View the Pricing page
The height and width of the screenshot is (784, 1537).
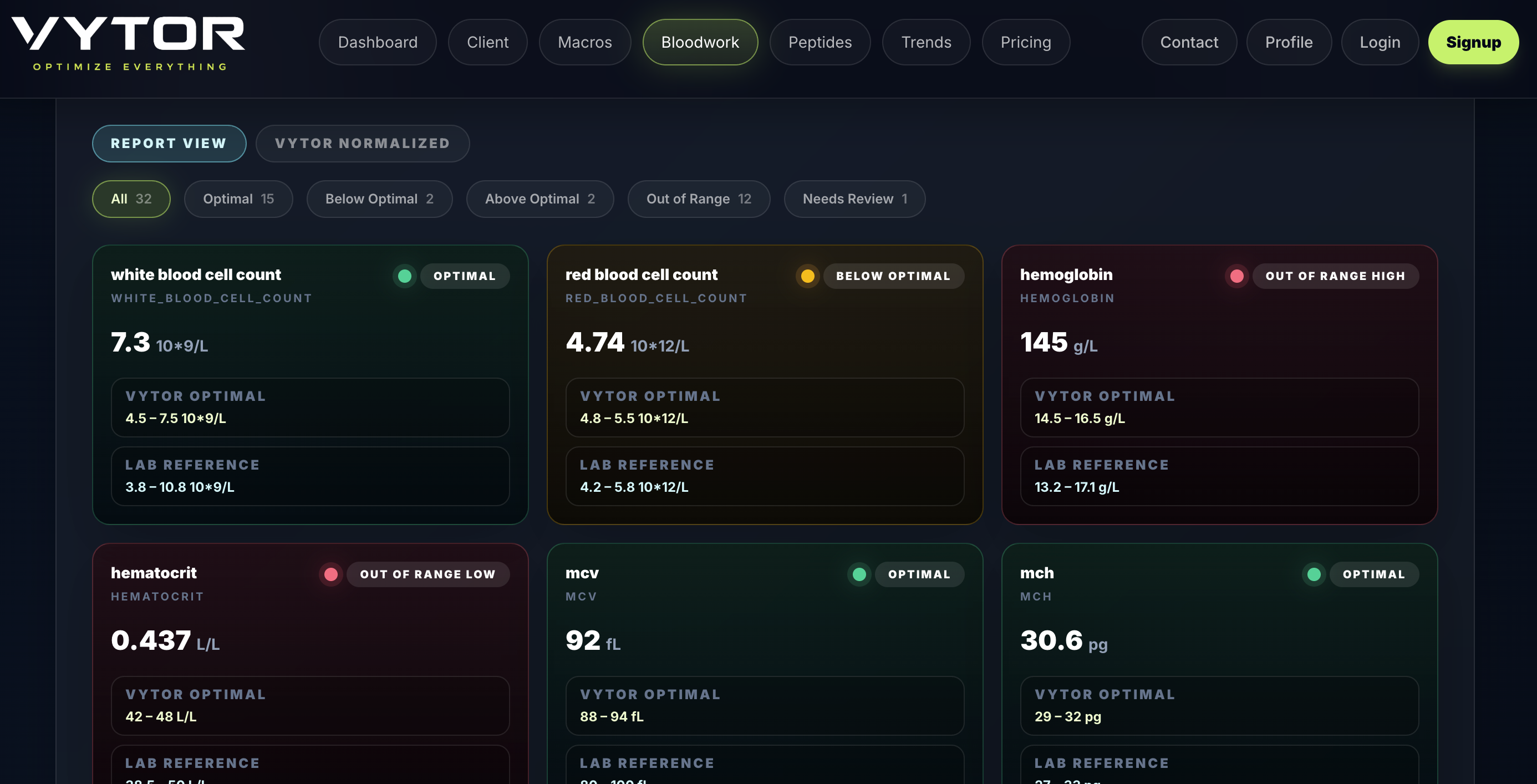coord(1026,42)
